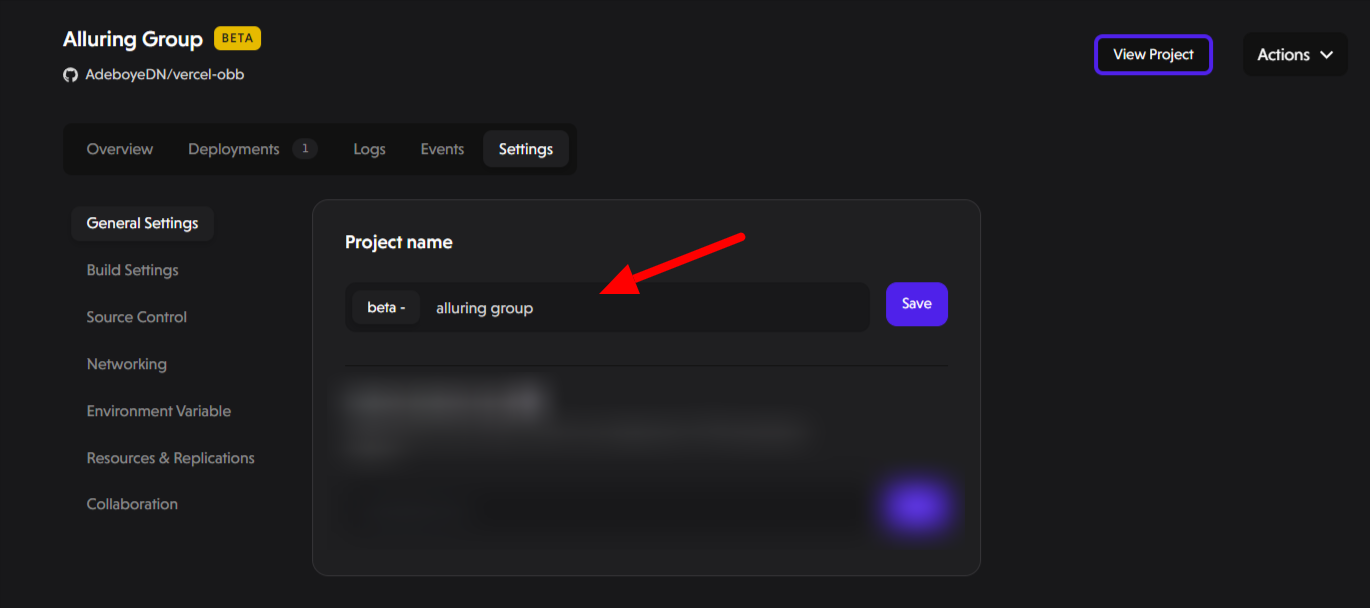Open Networking settings
This screenshot has width=1370, height=608.
click(127, 364)
